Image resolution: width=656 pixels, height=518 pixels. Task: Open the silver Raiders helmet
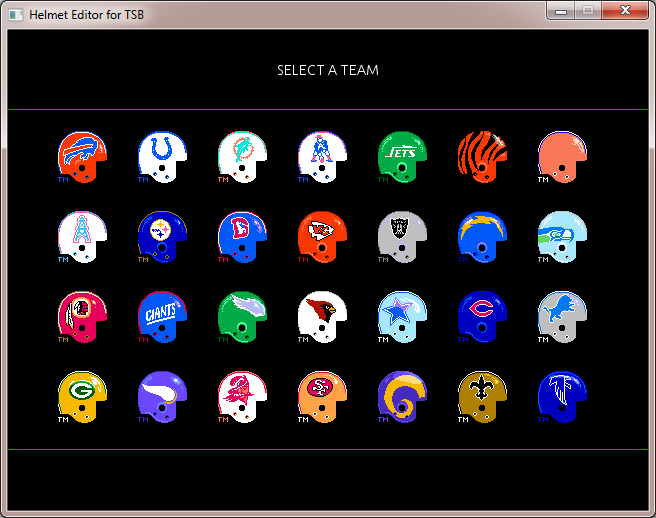(402, 237)
